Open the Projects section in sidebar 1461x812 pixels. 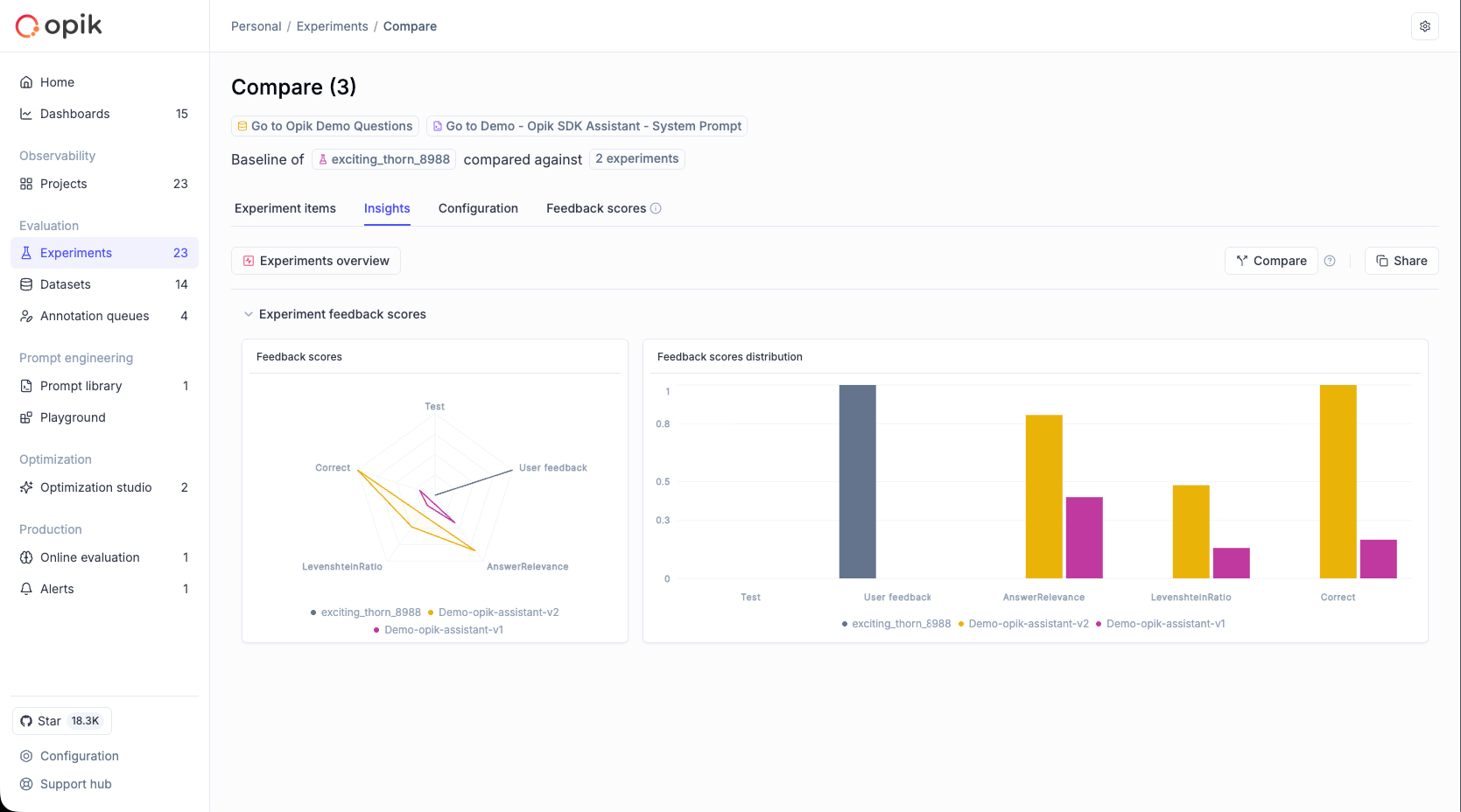coord(61,184)
